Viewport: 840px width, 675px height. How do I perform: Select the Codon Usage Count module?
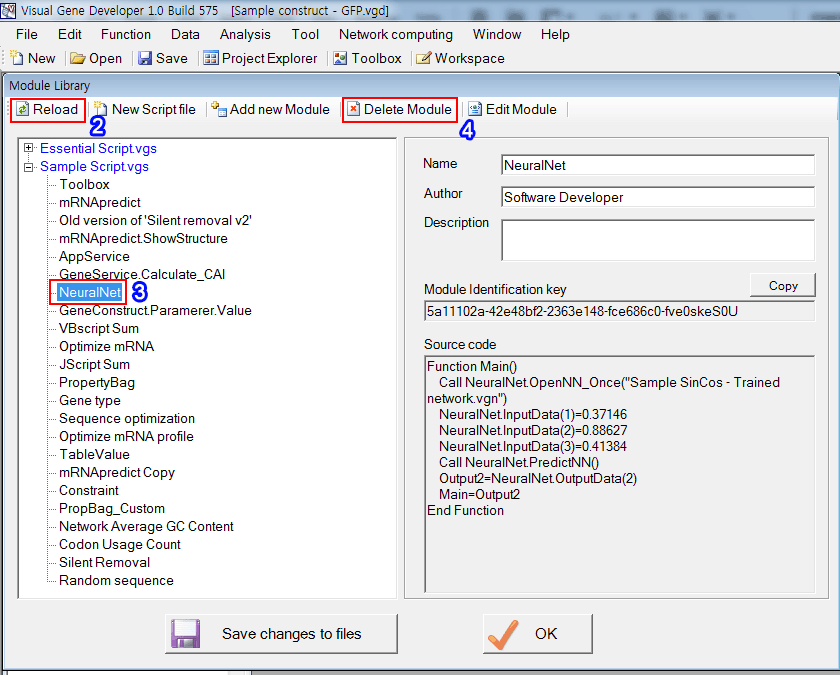pos(120,544)
